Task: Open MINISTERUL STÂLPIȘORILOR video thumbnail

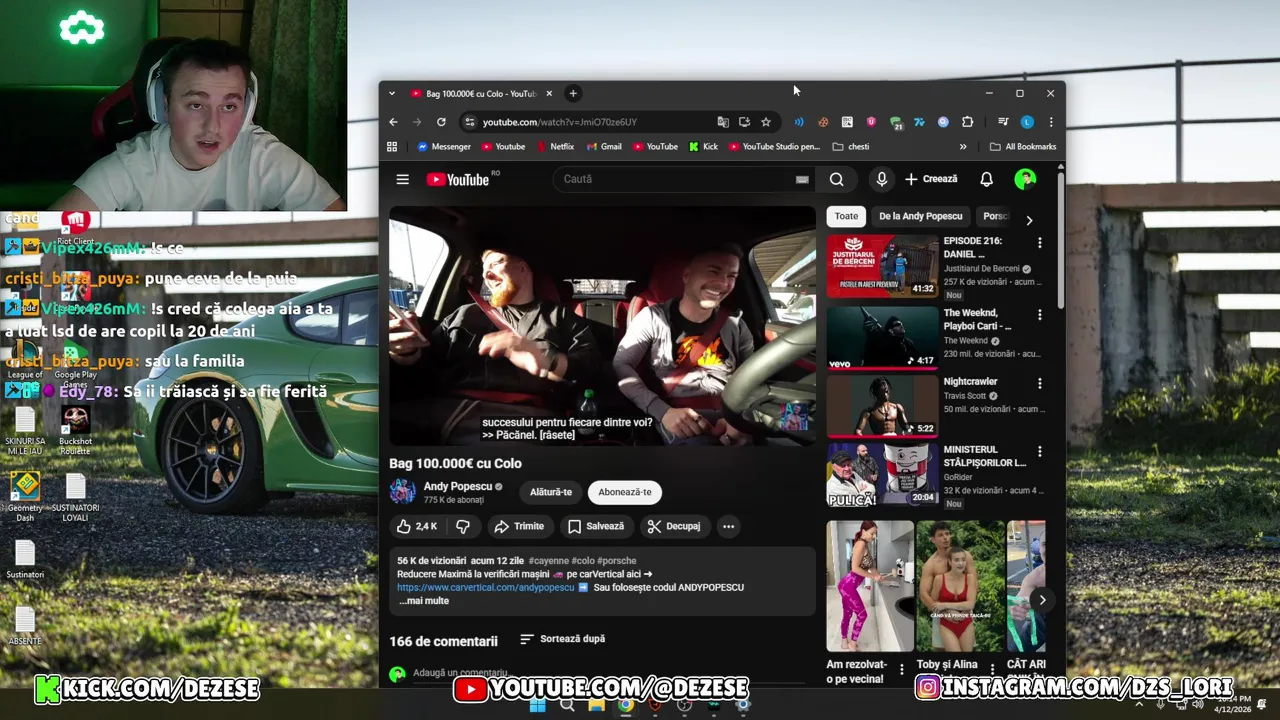Action: point(882,473)
